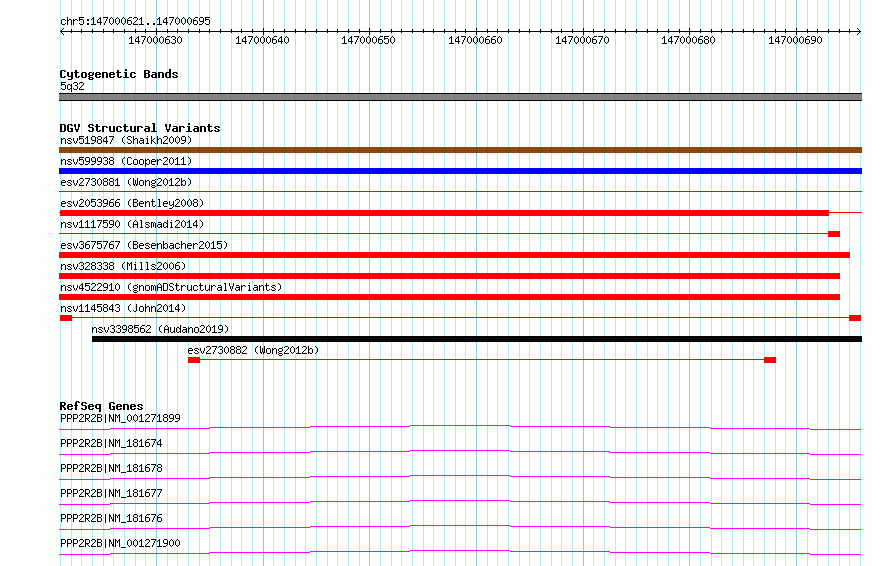Click the left red block of nsv1145843

tap(66, 318)
